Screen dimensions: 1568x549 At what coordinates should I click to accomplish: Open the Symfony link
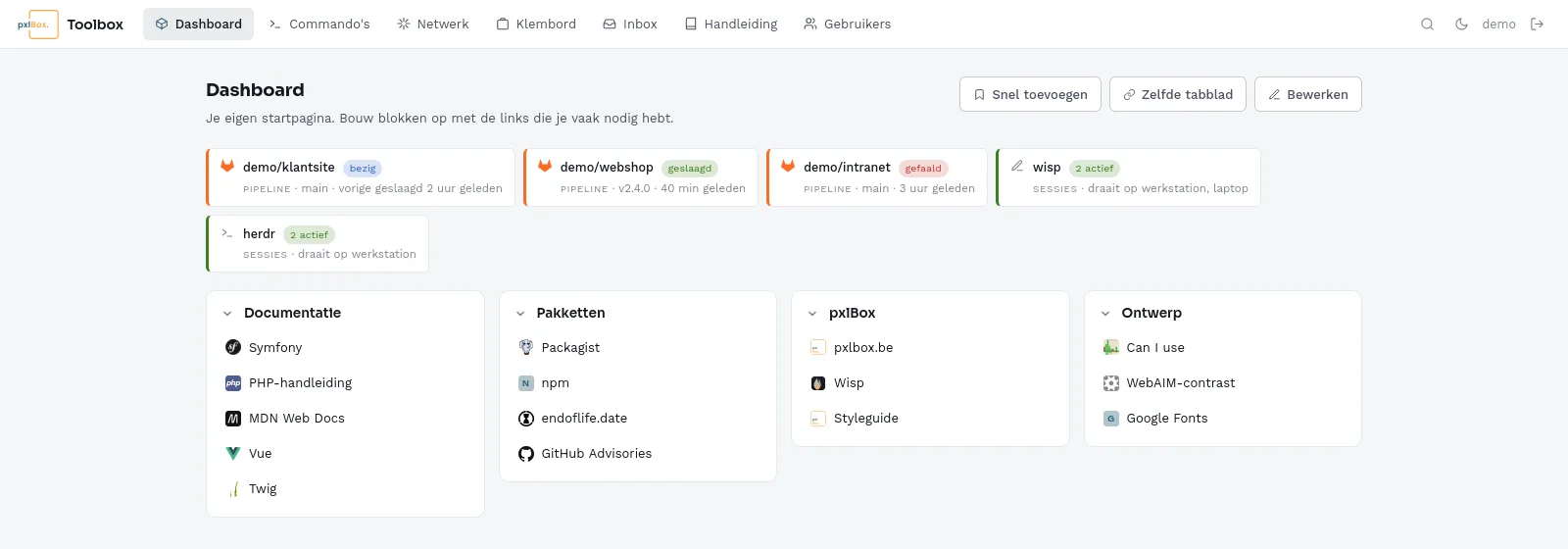275,348
